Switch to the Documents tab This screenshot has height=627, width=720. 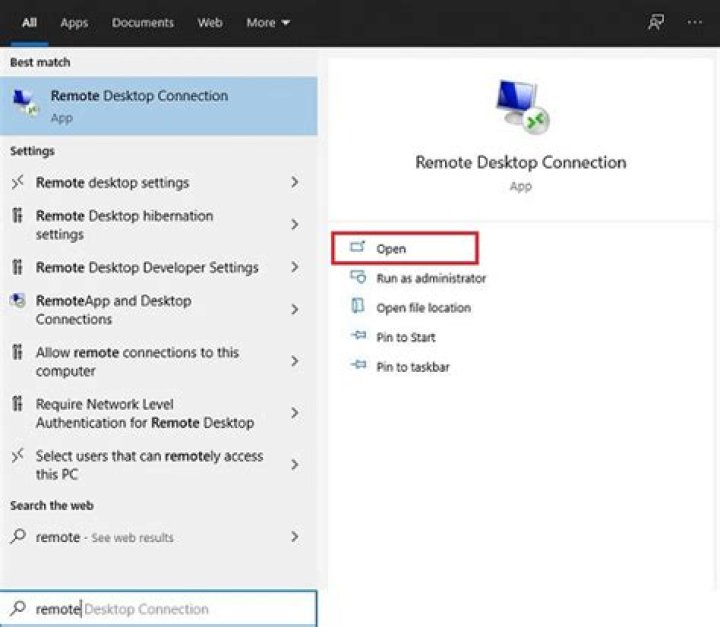pos(143,23)
